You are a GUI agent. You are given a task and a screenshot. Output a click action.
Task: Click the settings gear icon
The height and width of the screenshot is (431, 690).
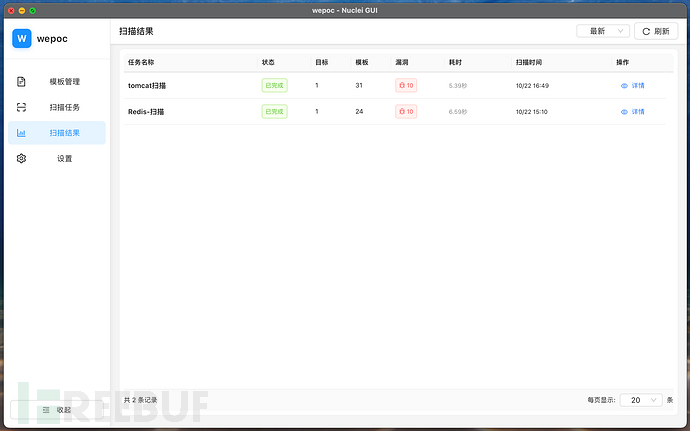[x=21, y=158]
